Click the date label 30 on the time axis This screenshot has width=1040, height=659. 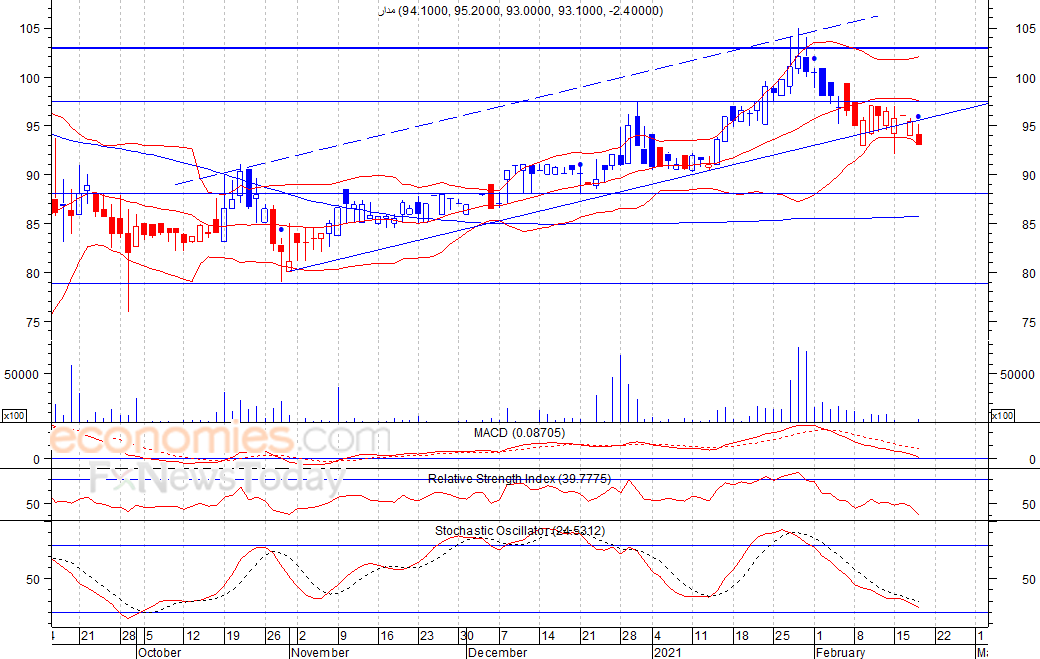[x=467, y=636]
